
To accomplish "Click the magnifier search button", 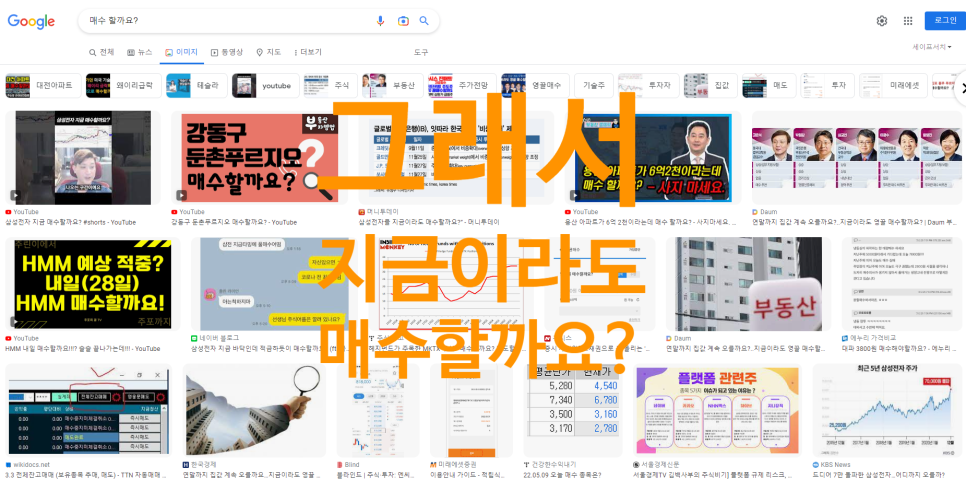I will (x=424, y=21).
